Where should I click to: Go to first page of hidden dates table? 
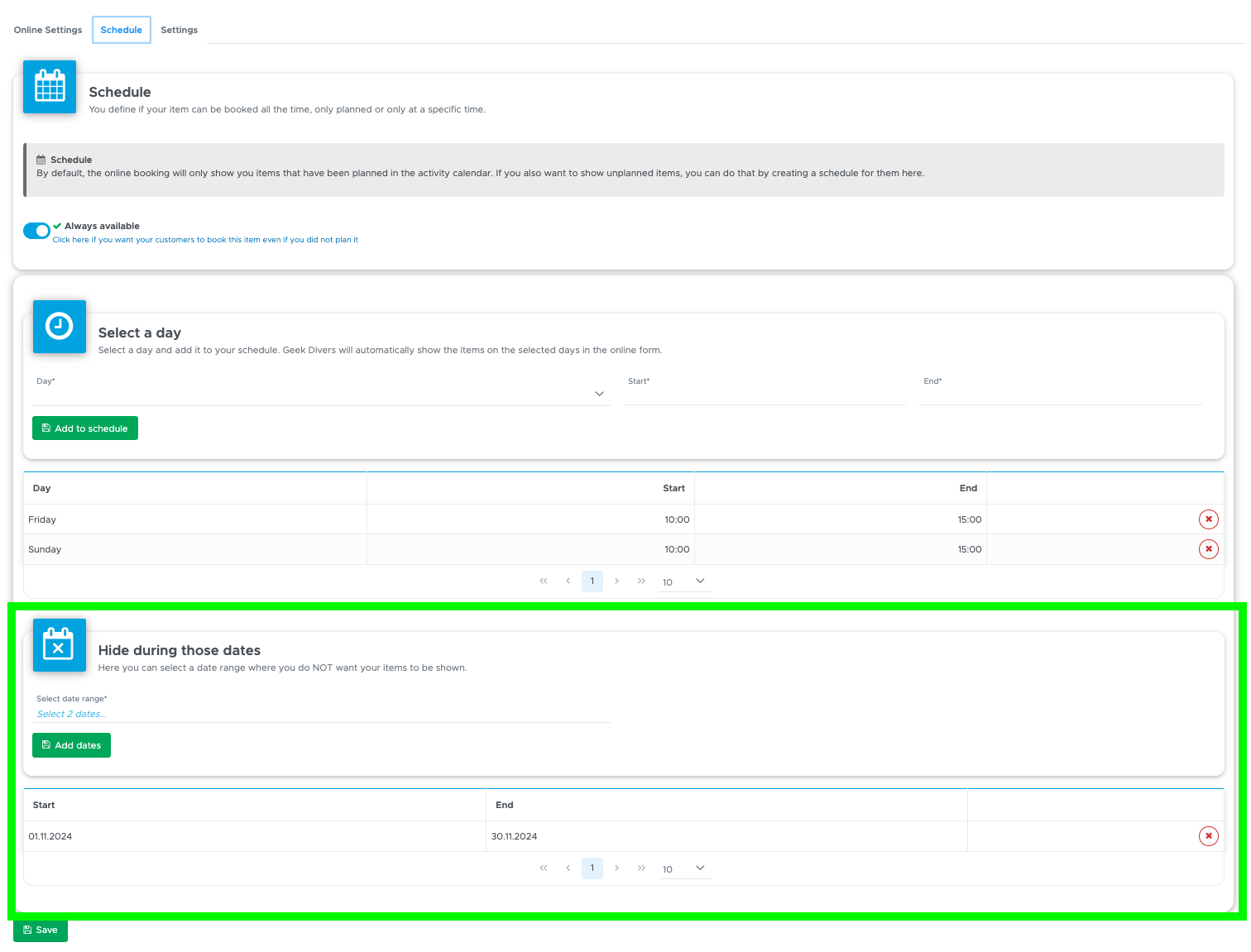click(544, 868)
